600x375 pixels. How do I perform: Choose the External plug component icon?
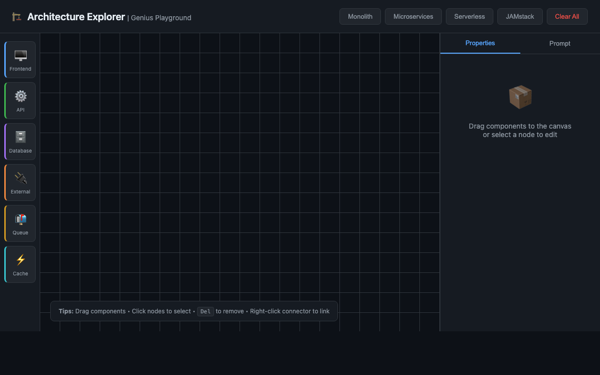click(20, 178)
